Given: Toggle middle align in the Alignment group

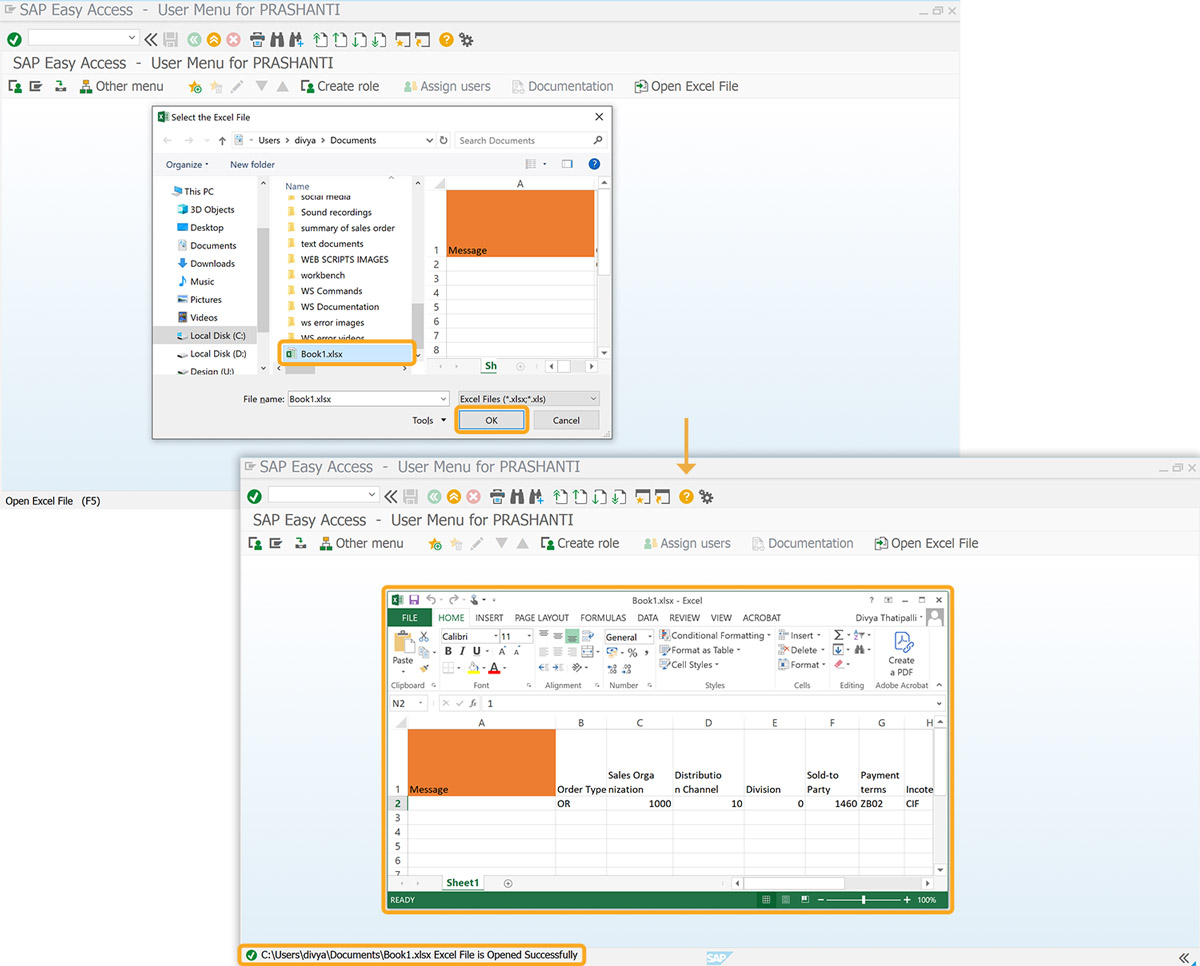Looking at the screenshot, I should pos(558,636).
